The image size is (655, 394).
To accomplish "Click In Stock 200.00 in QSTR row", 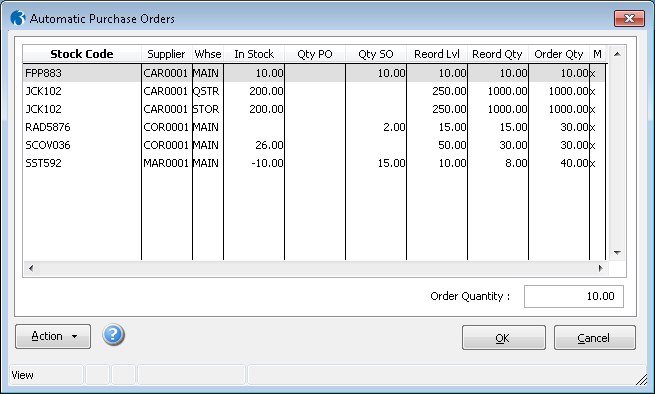I will click(267, 91).
